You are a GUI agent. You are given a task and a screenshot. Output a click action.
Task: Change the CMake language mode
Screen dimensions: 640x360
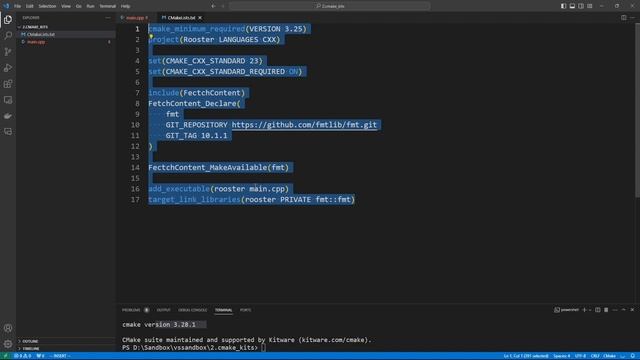609,356
